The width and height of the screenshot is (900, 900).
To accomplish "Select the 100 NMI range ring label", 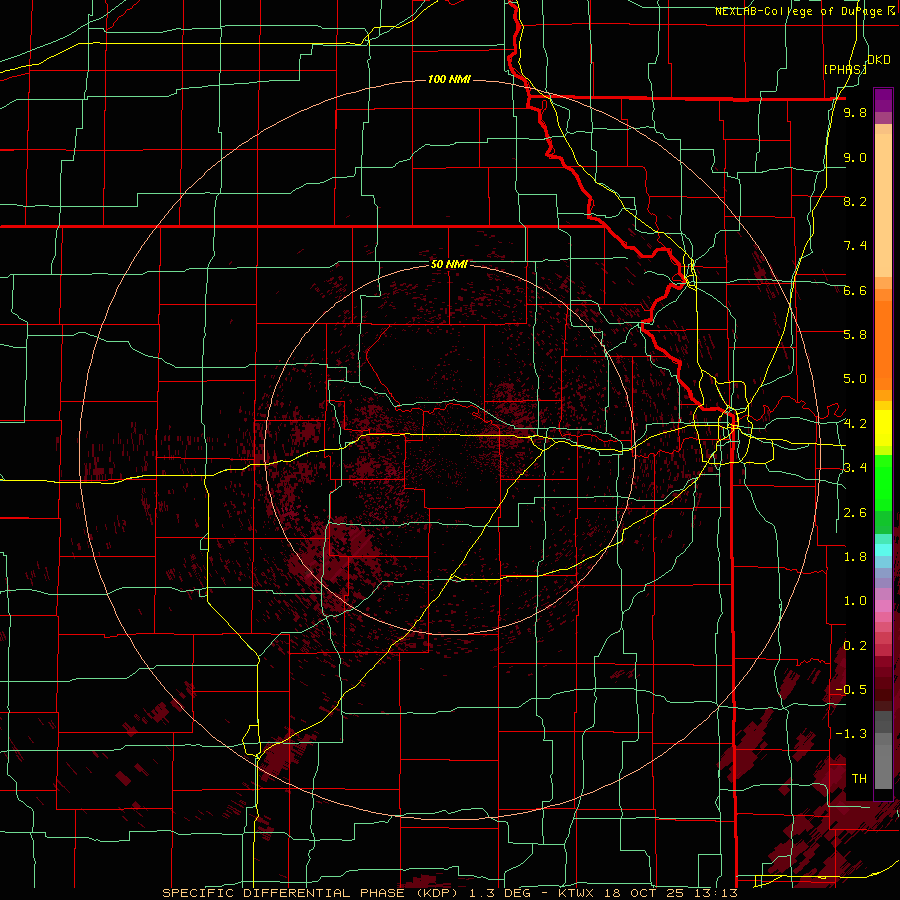I will [449, 79].
